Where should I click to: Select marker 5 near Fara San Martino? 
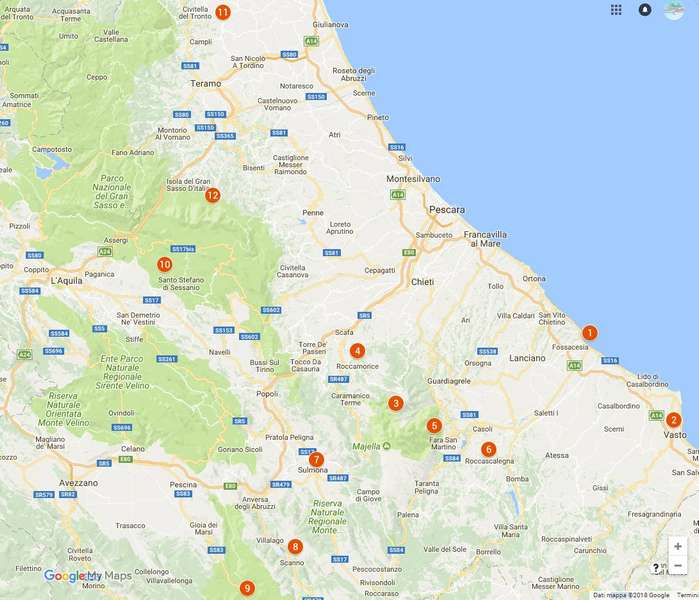(x=434, y=426)
